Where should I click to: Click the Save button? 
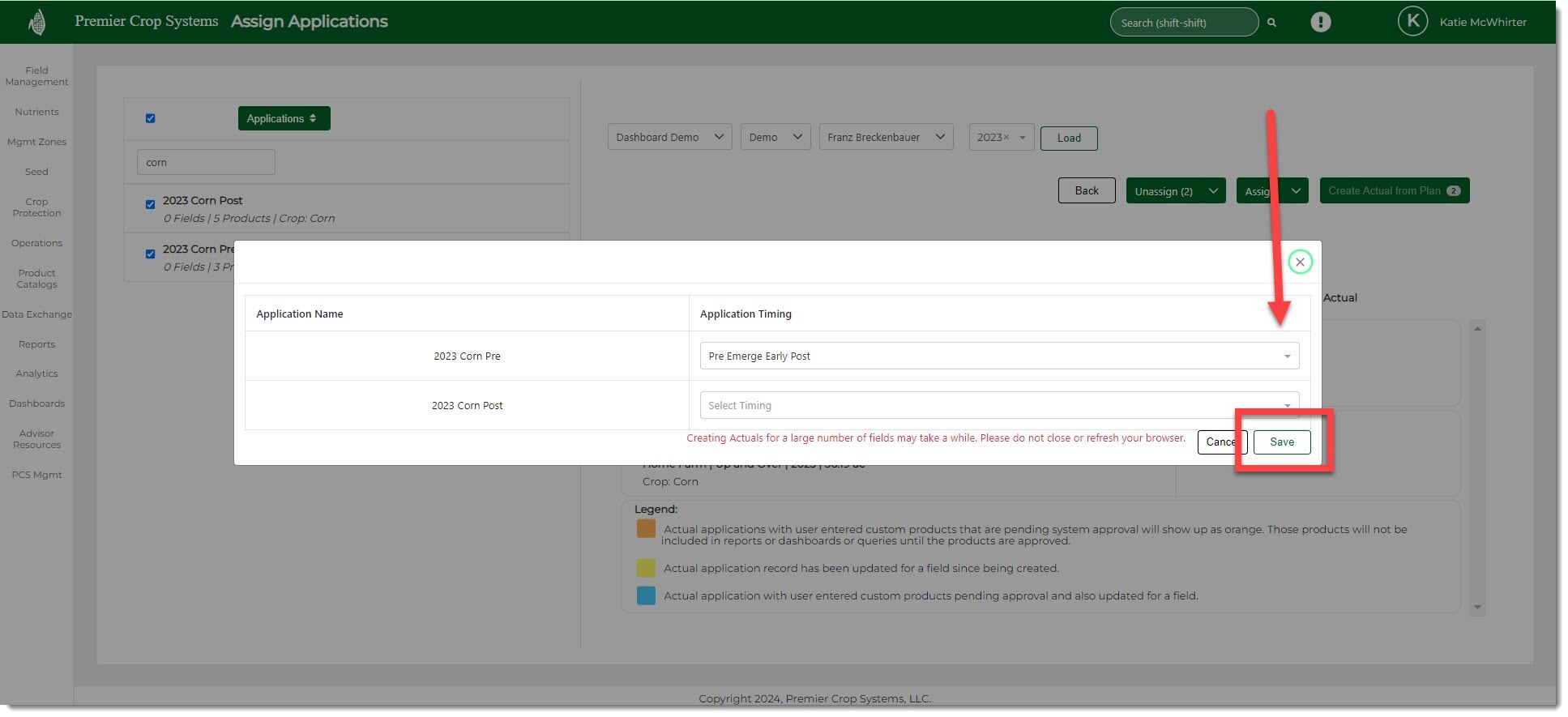coord(1281,442)
